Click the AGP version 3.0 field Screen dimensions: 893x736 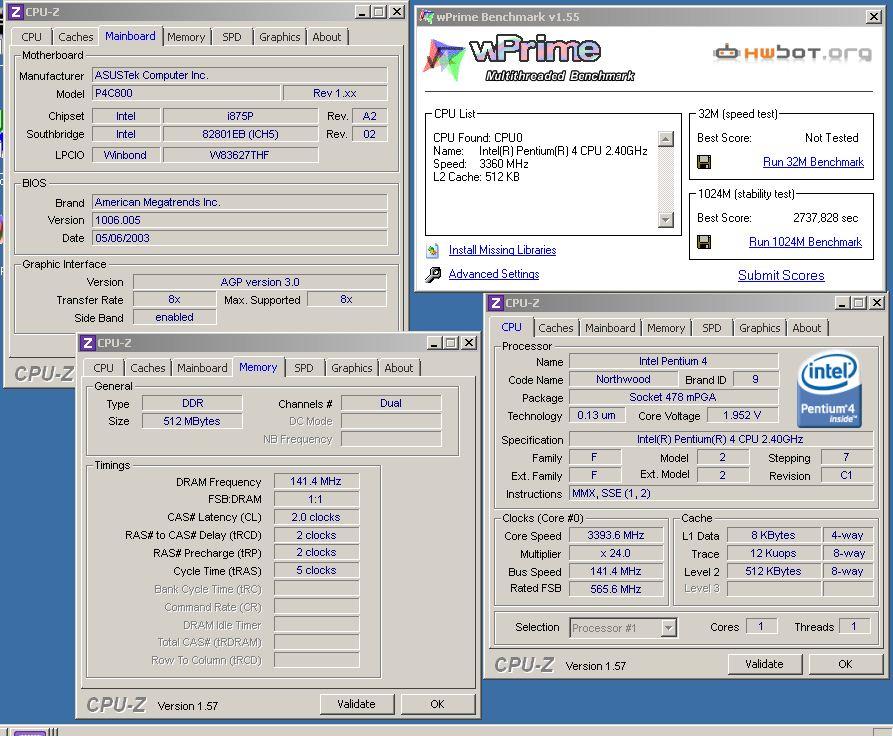click(x=260, y=282)
